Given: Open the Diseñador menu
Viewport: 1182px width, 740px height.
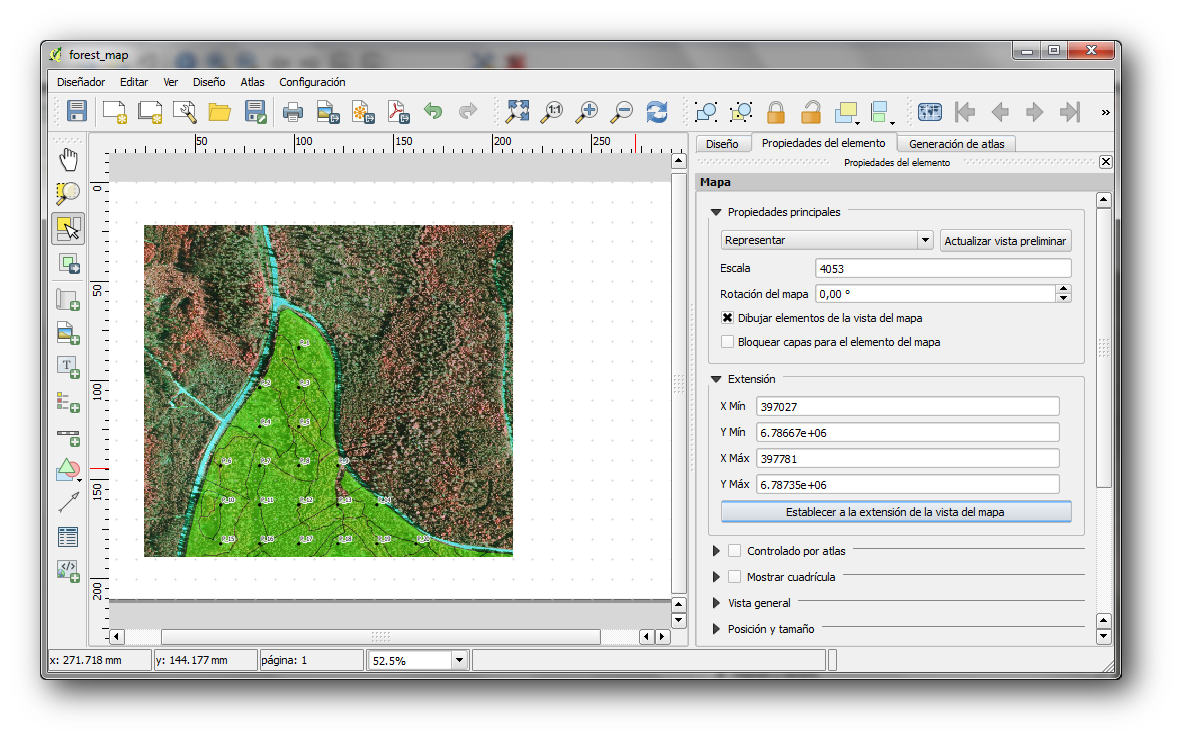Looking at the screenshot, I should [81, 82].
